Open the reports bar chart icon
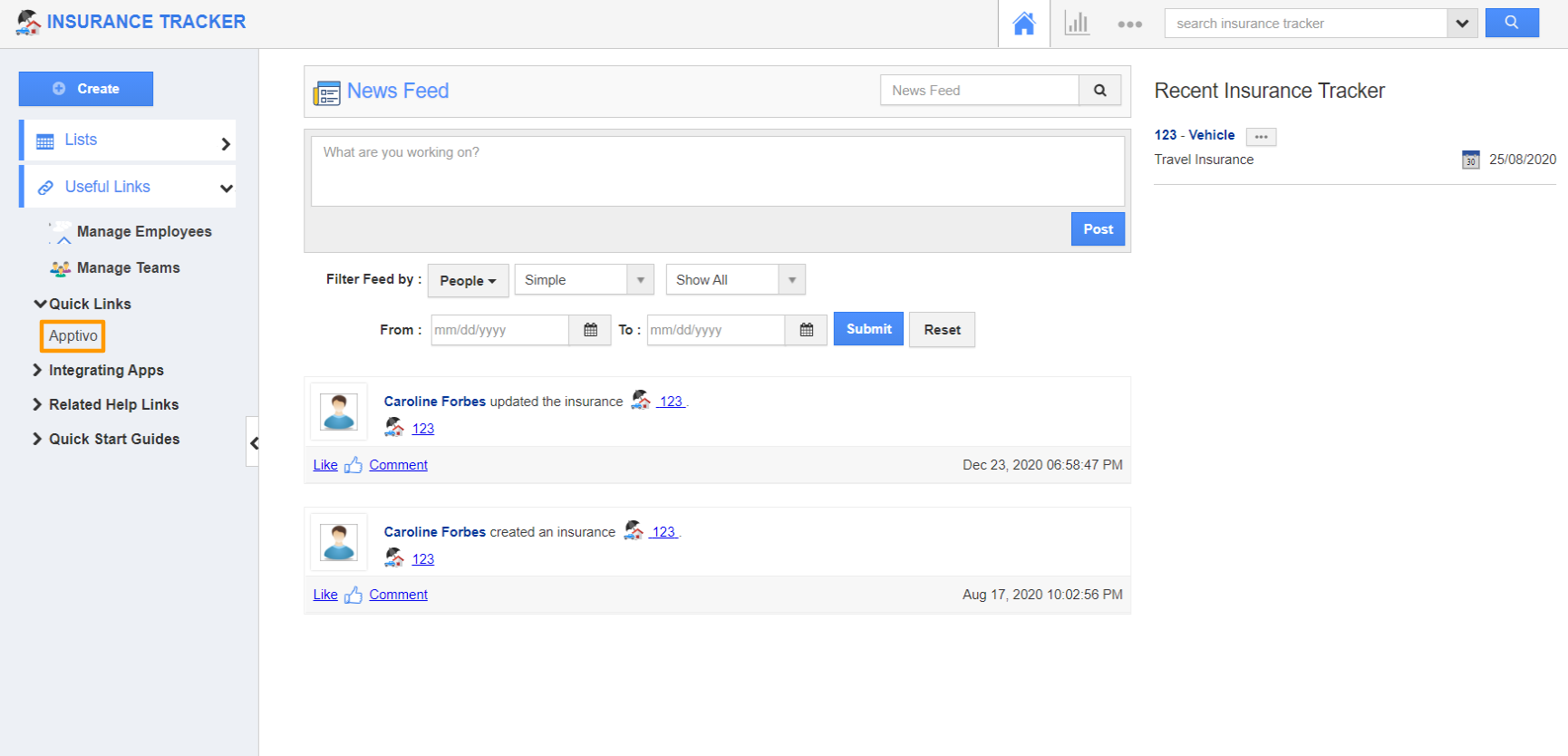1568x756 pixels. [x=1077, y=24]
